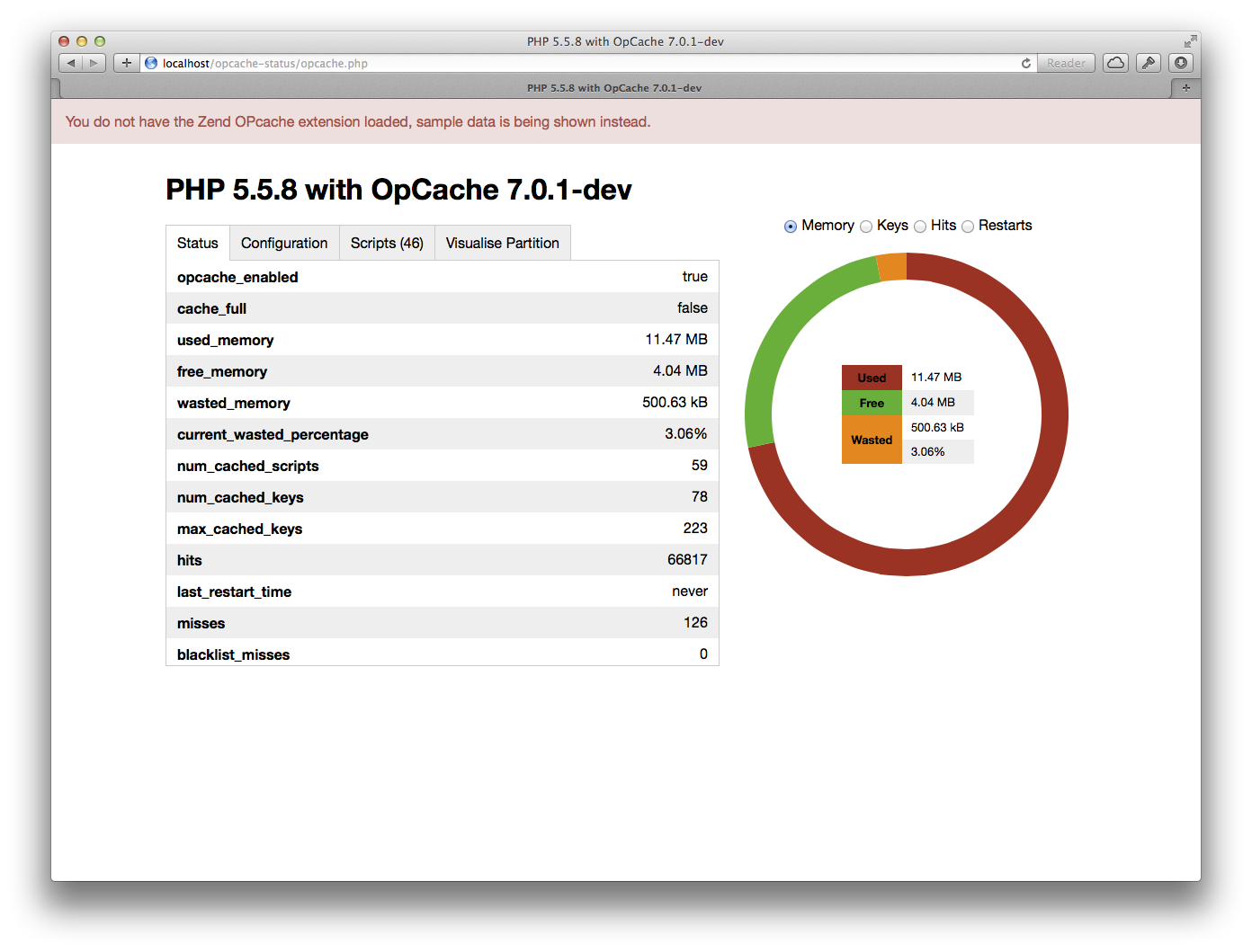Toggle fullscreen with the arrows icon

pyautogui.click(x=1190, y=41)
